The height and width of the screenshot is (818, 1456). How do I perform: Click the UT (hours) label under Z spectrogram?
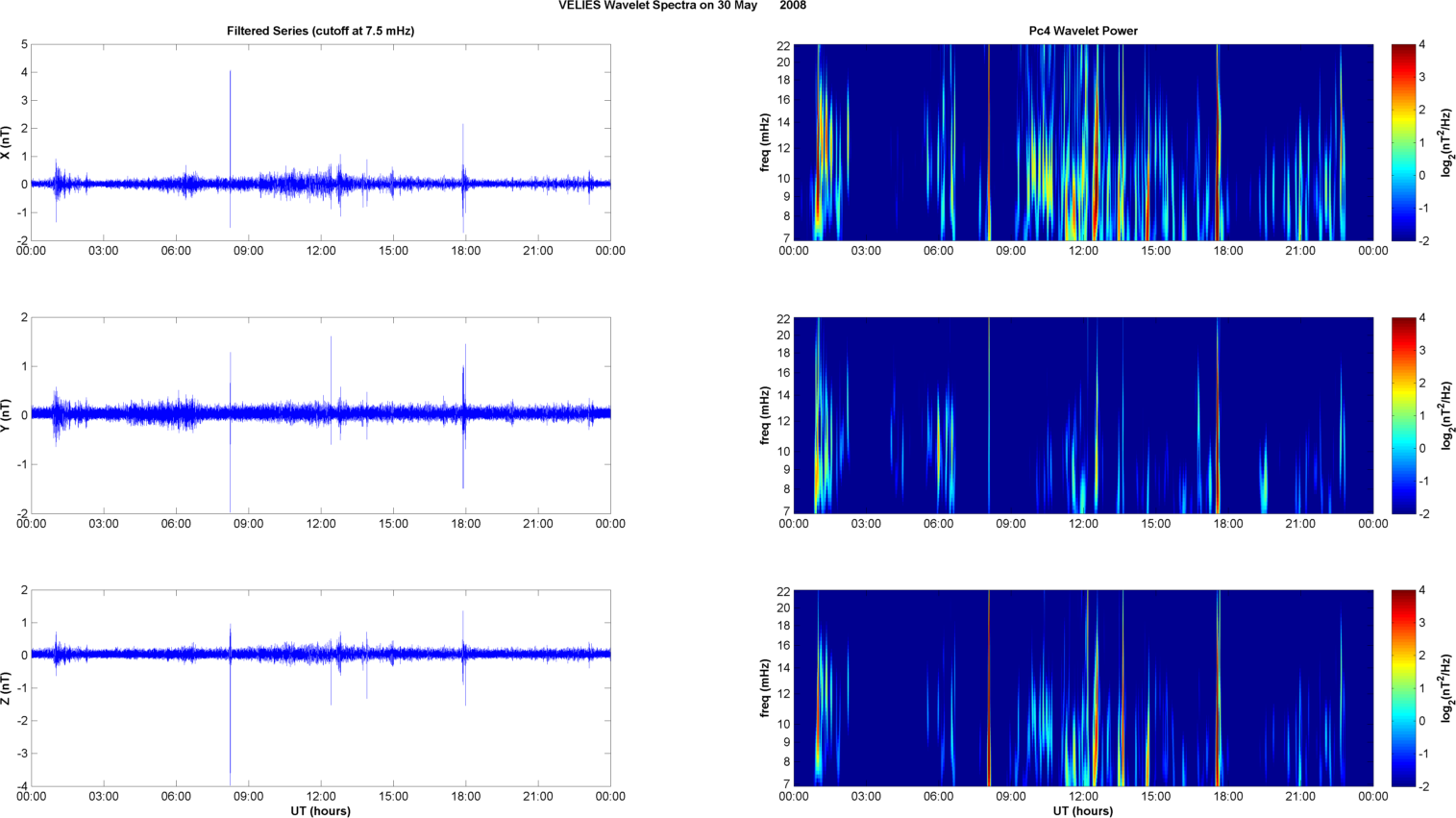click(x=1083, y=811)
